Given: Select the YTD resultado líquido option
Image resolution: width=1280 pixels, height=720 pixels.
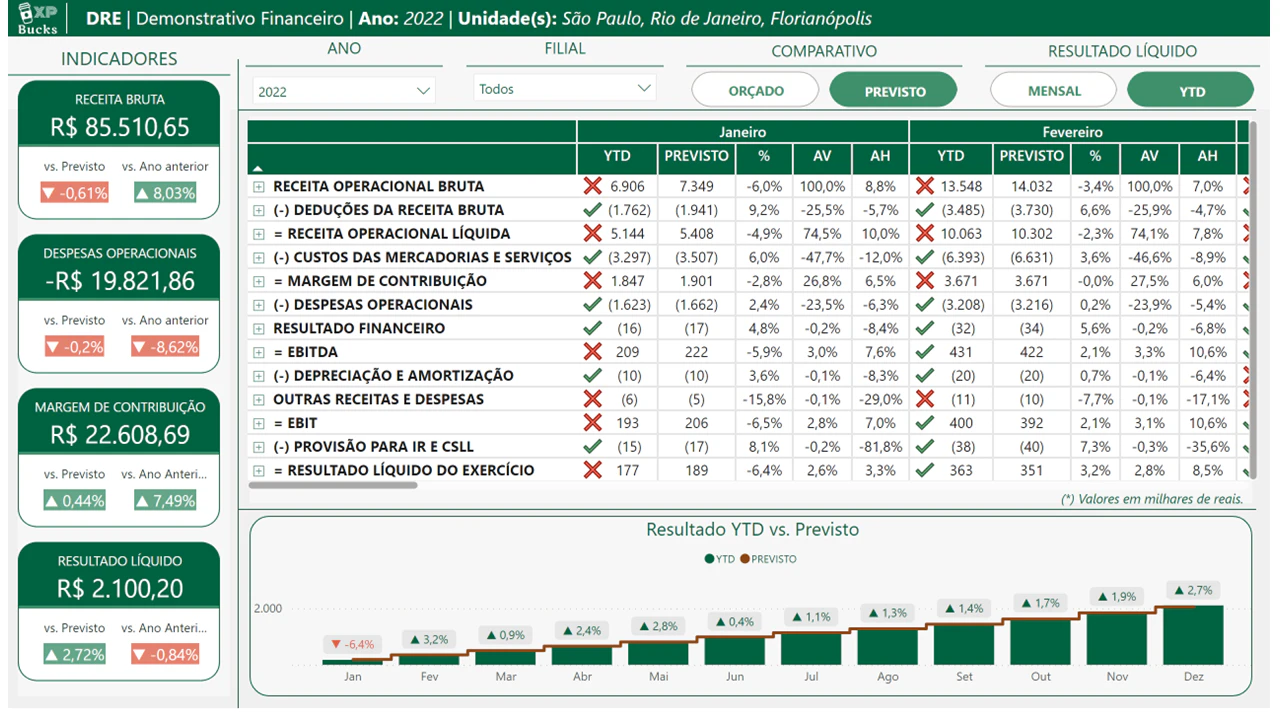Looking at the screenshot, I should point(1191,90).
